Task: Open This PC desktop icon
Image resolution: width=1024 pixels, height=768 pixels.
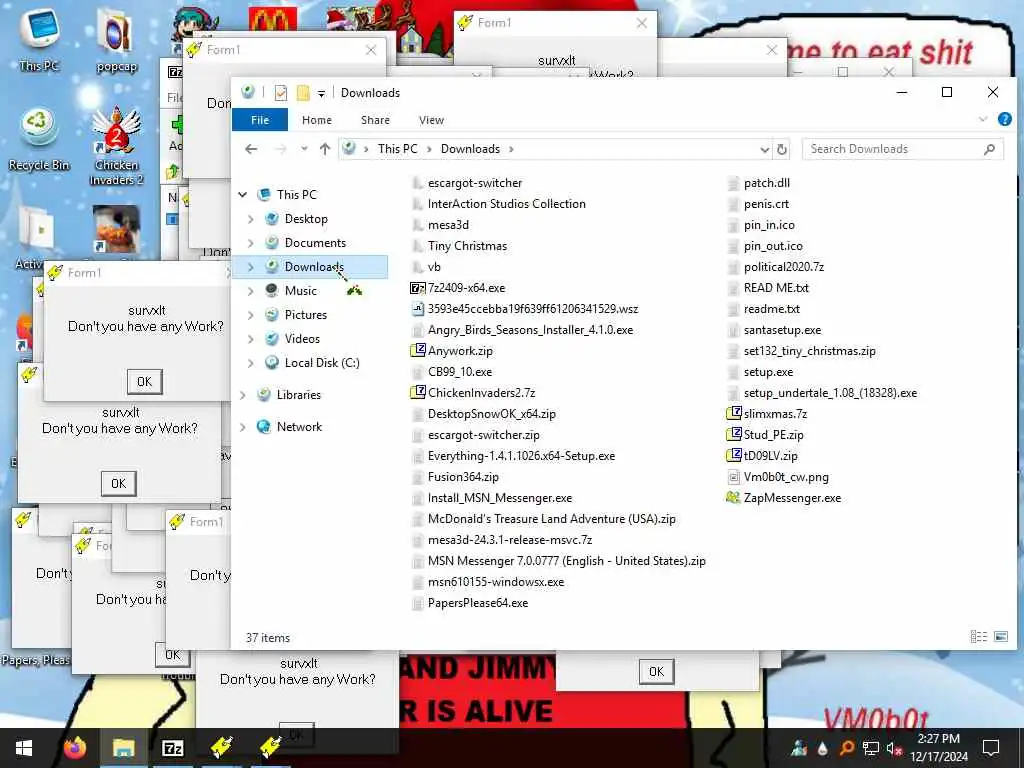Action: 39,39
